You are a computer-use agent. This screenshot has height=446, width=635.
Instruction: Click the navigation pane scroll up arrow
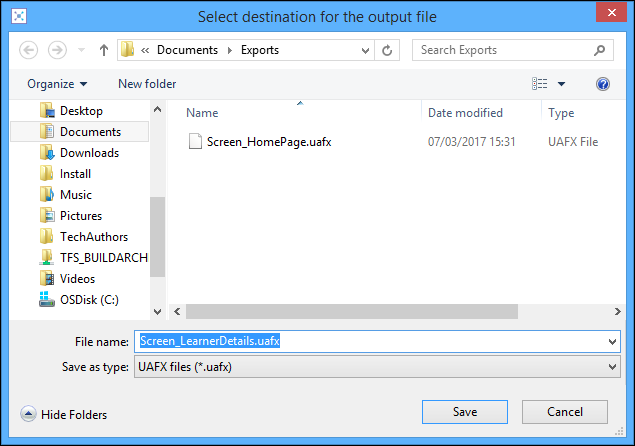[158, 109]
